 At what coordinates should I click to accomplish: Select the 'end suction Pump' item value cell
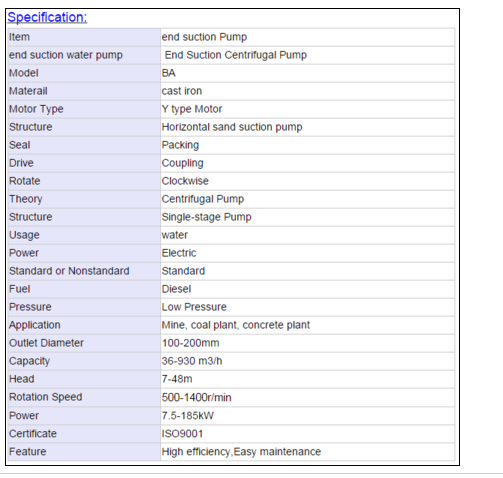[307, 37]
